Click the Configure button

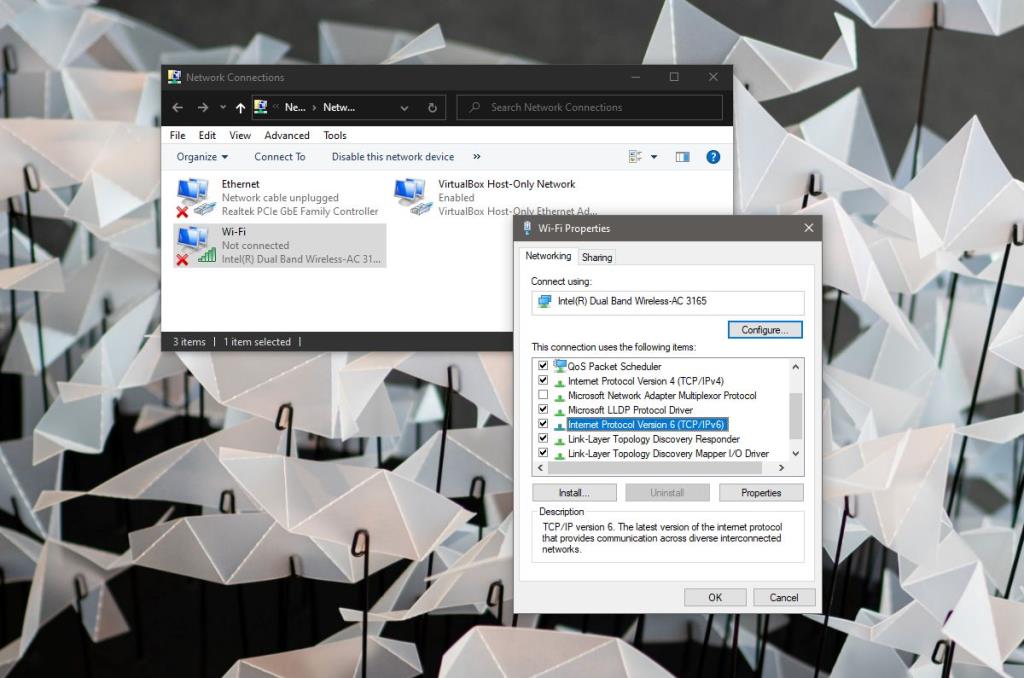[764, 330]
